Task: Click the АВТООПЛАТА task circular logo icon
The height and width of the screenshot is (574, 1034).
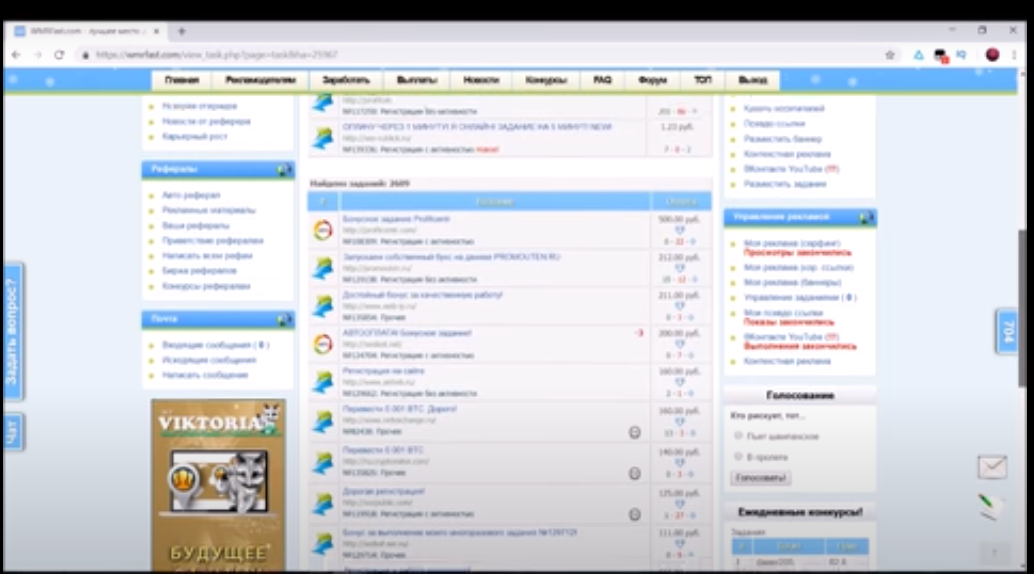Action: click(x=323, y=344)
